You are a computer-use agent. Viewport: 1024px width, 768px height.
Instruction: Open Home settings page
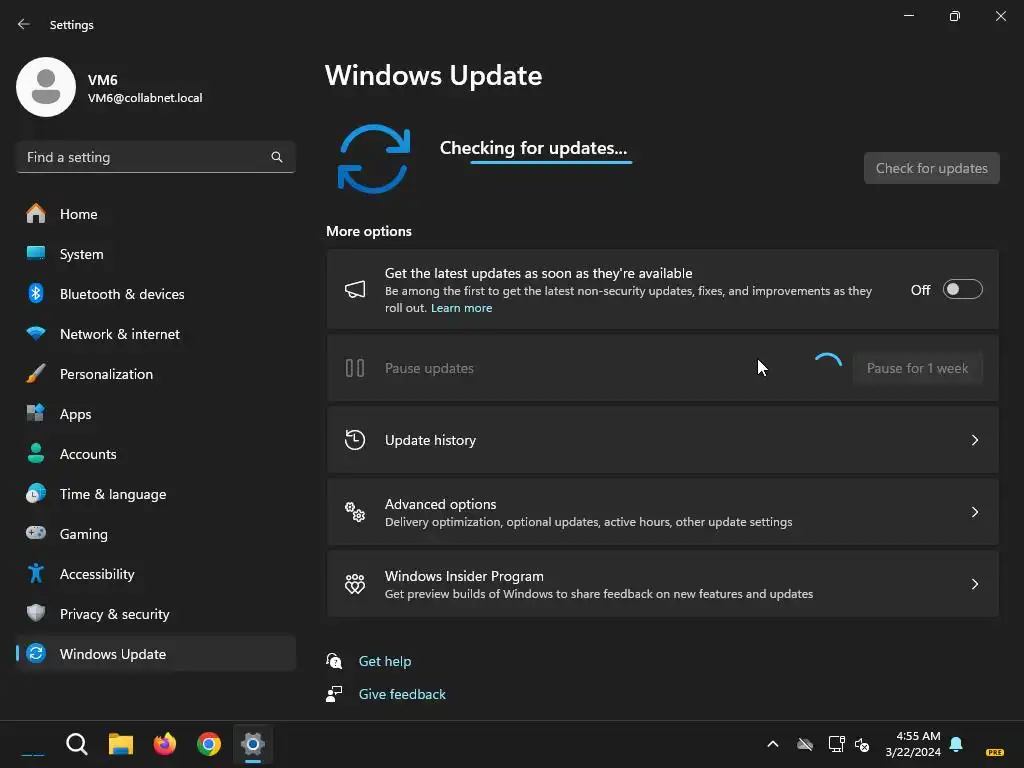click(155, 214)
